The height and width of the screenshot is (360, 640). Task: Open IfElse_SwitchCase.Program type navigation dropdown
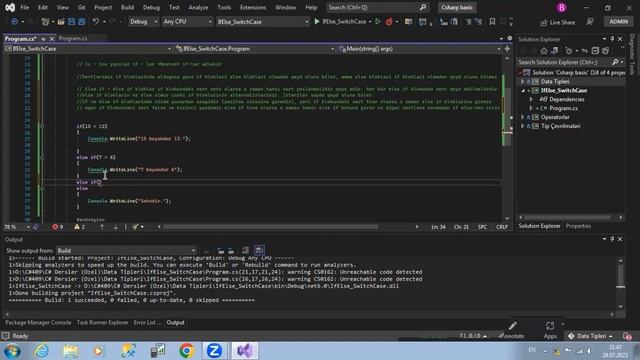click(x=255, y=49)
